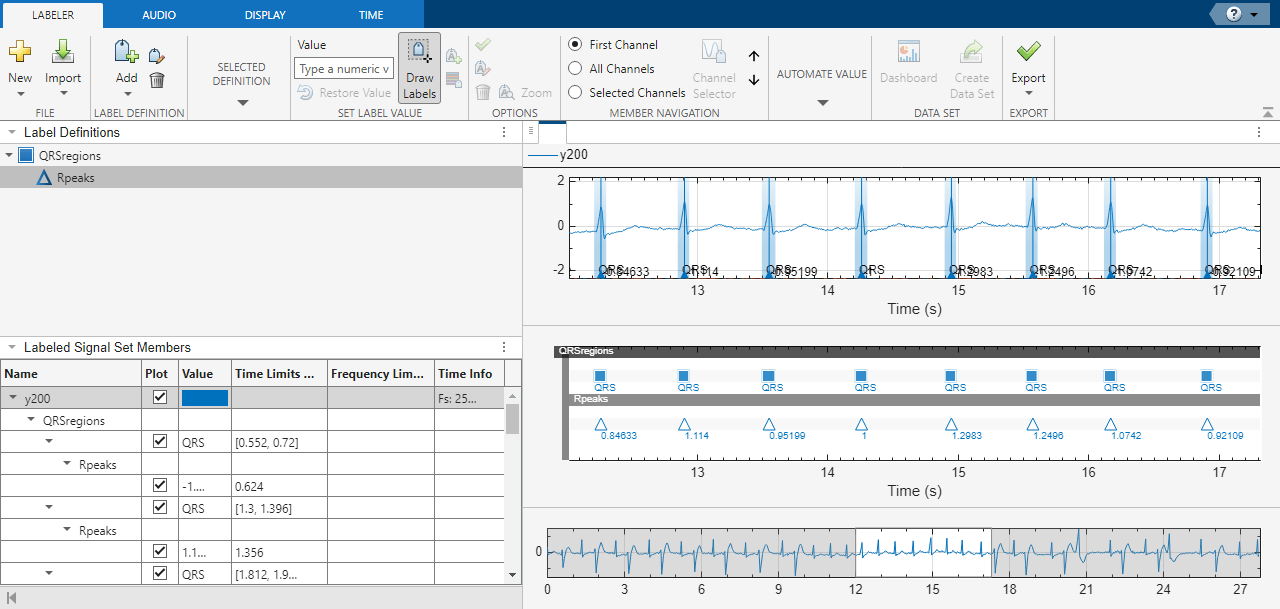Click the New labeled signal set icon
1280x609 pixels.
20,52
